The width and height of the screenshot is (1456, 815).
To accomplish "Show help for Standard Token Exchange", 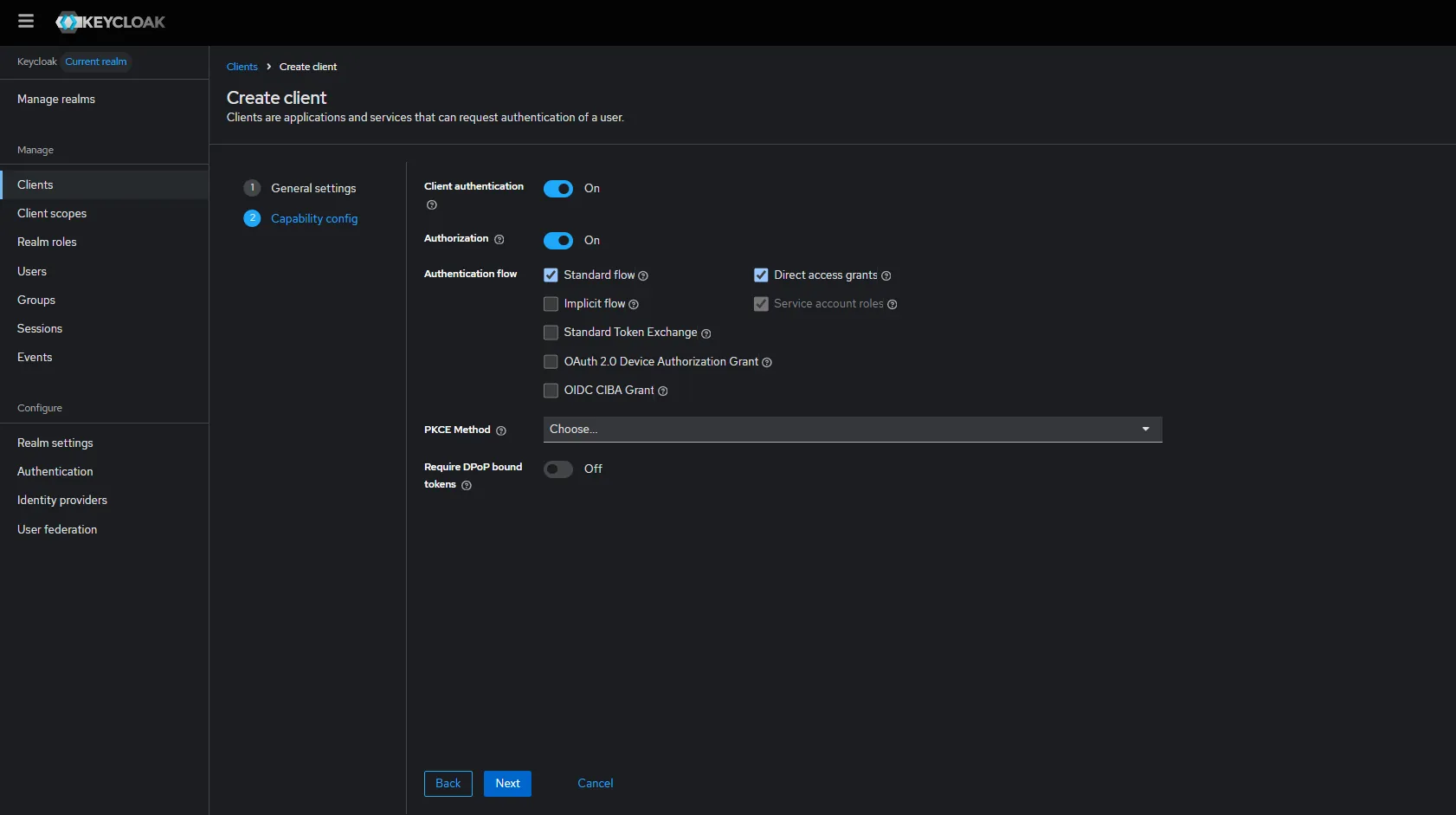I will [705, 333].
